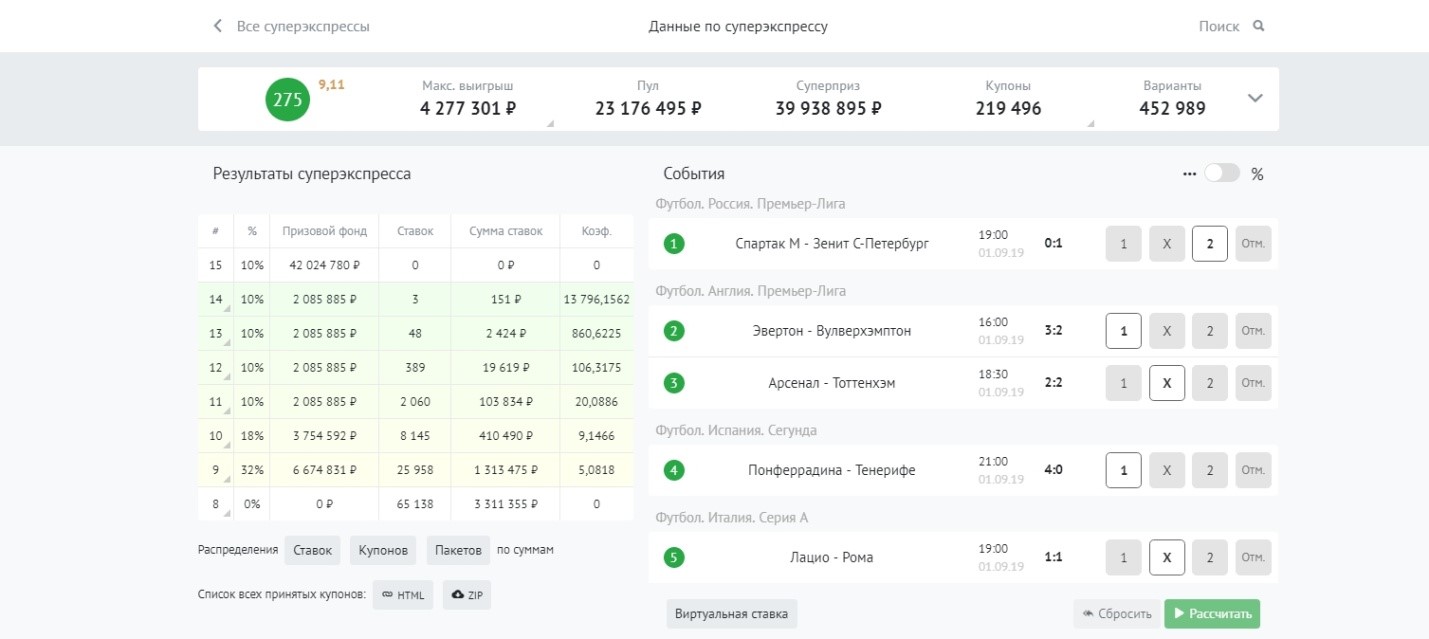
Task: Click the Виртуальная ставка button
Action: 731,613
